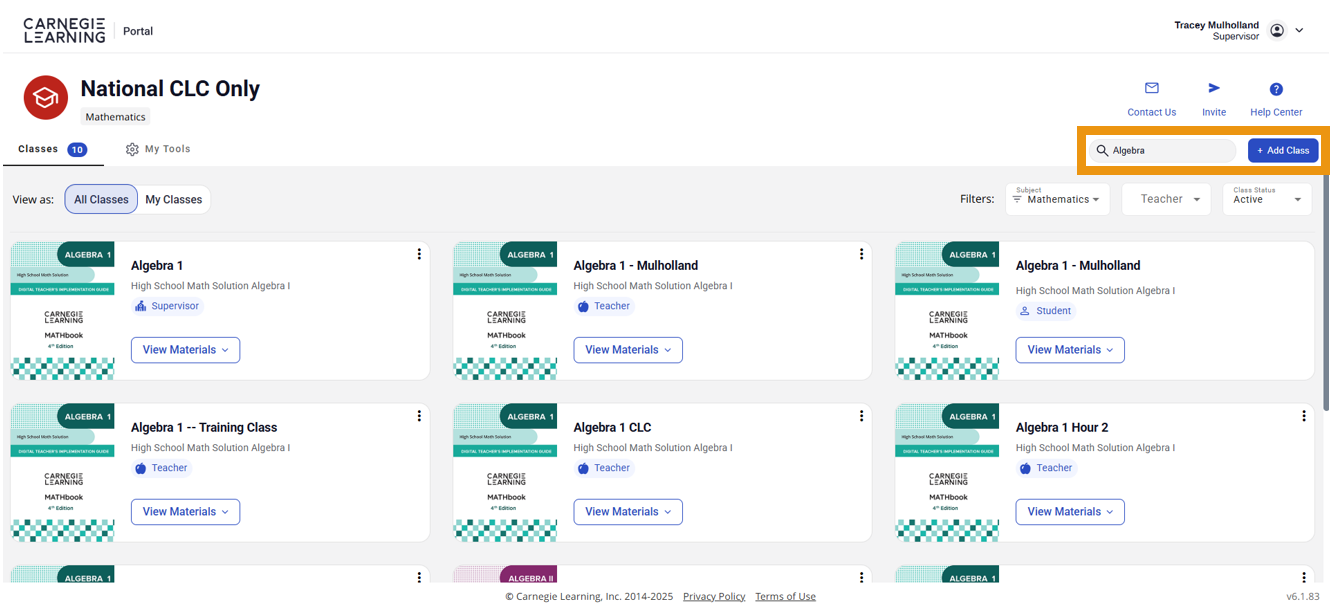Click the Invite paper plane icon
1331x615 pixels.
(1214, 88)
